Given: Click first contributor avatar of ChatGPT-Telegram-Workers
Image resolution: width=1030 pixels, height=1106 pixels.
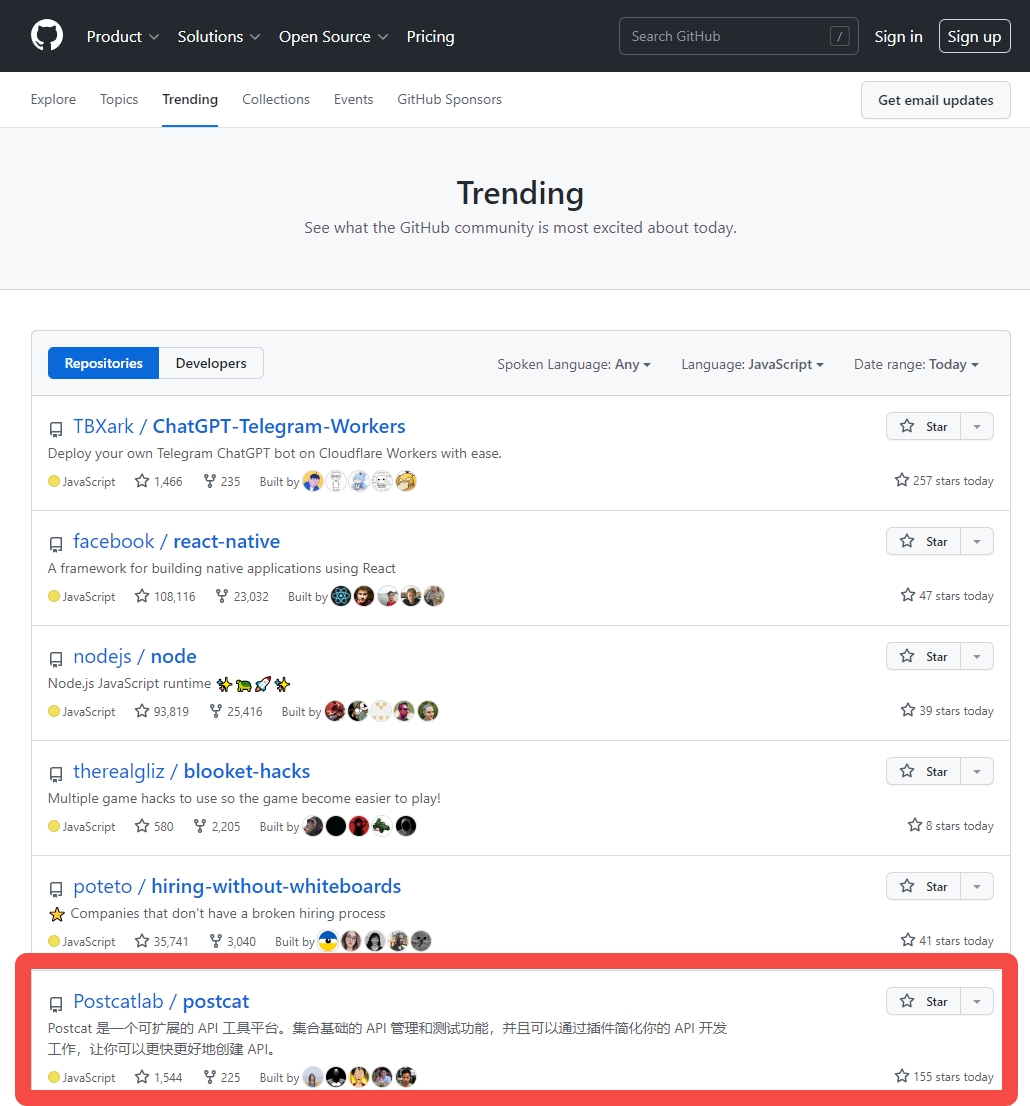Looking at the screenshot, I should click(313, 482).
